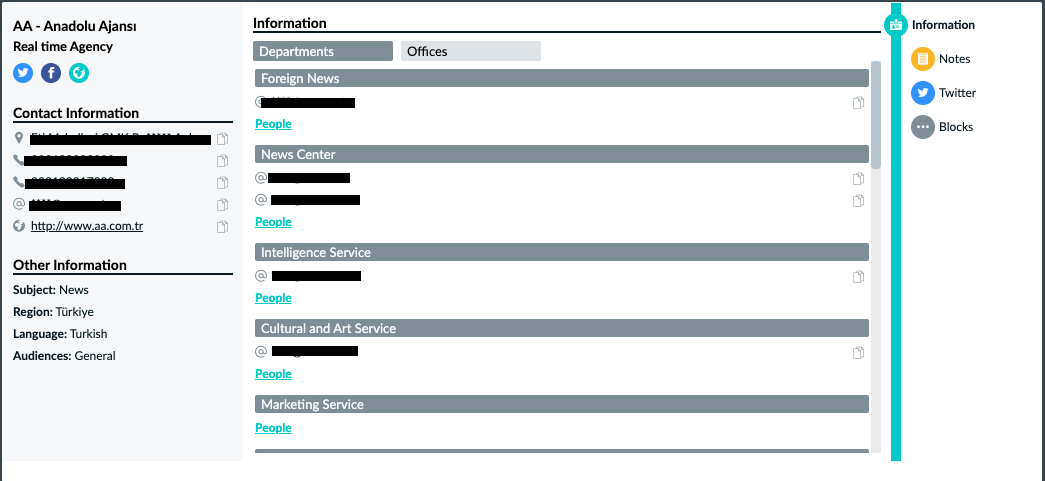Open the agency's Twitter profile icon
The width and height of the screenshot is (1045, 481).
tap(23, 73)
